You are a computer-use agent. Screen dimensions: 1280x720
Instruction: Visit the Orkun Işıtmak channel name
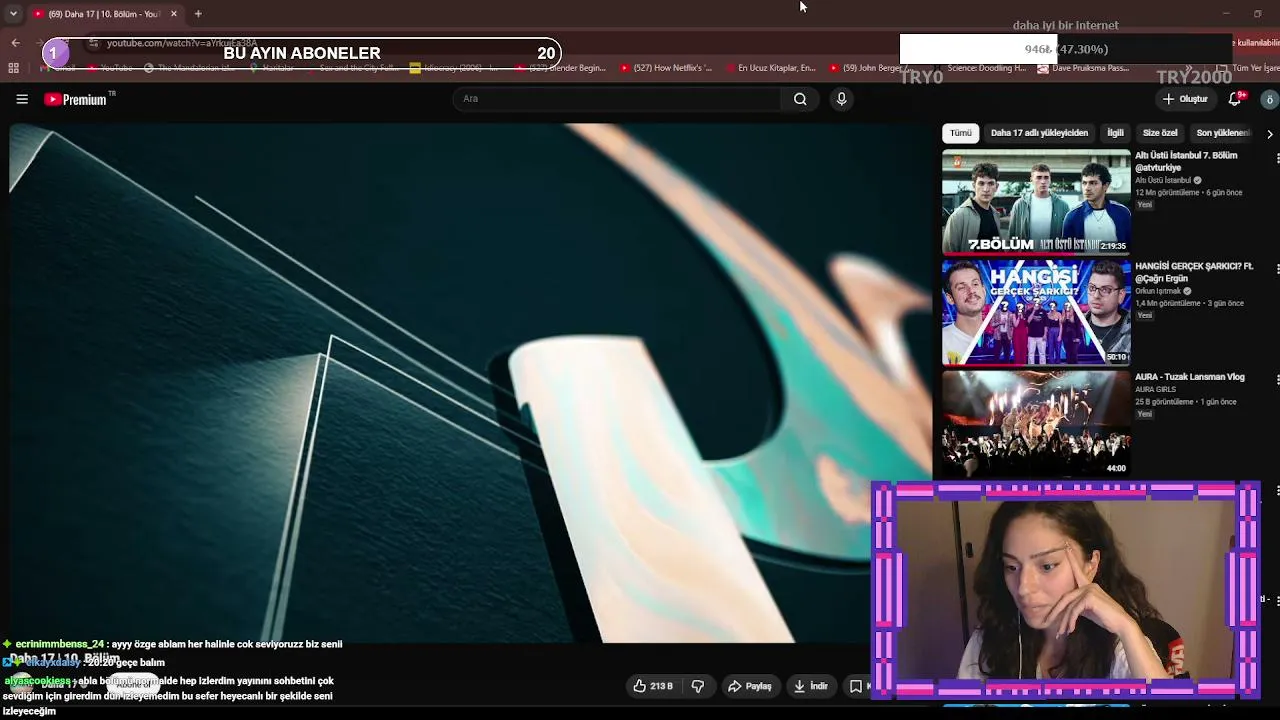pyautogui.click(x=1158, y=291)
